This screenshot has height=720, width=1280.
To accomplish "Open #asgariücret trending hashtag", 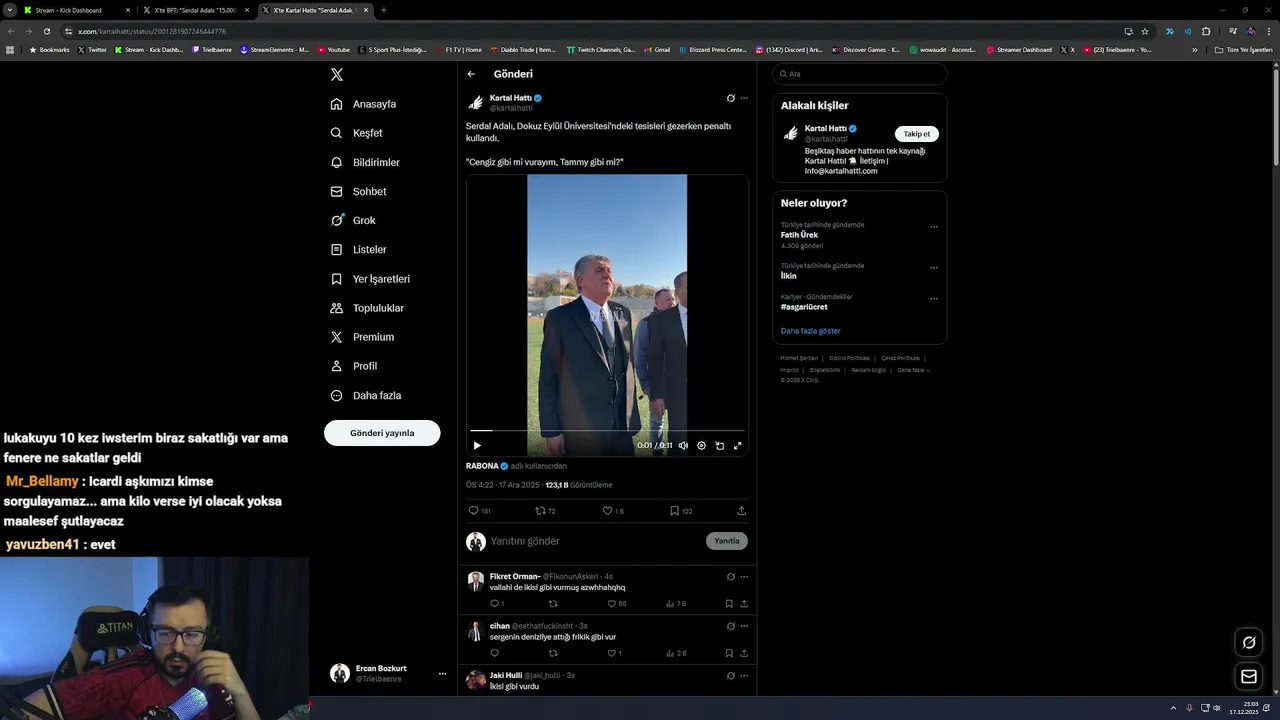I will tap(804, 307).
